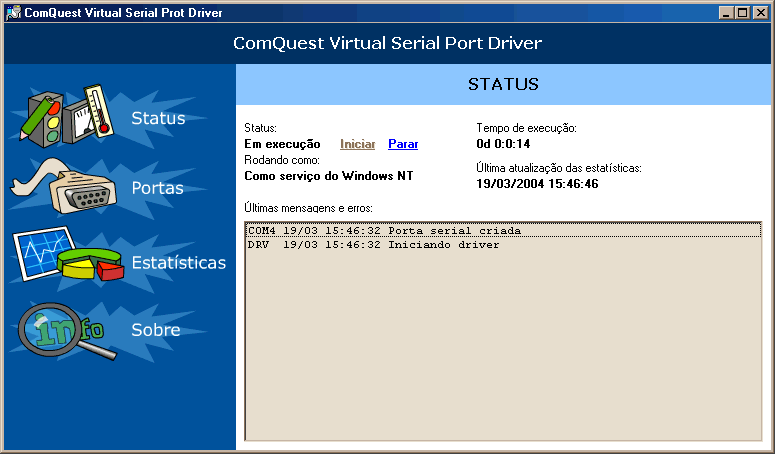The width and height of the screenshot is (775, 454).
Task: Click the STATUS header banner
Action: tap(503, 84)
